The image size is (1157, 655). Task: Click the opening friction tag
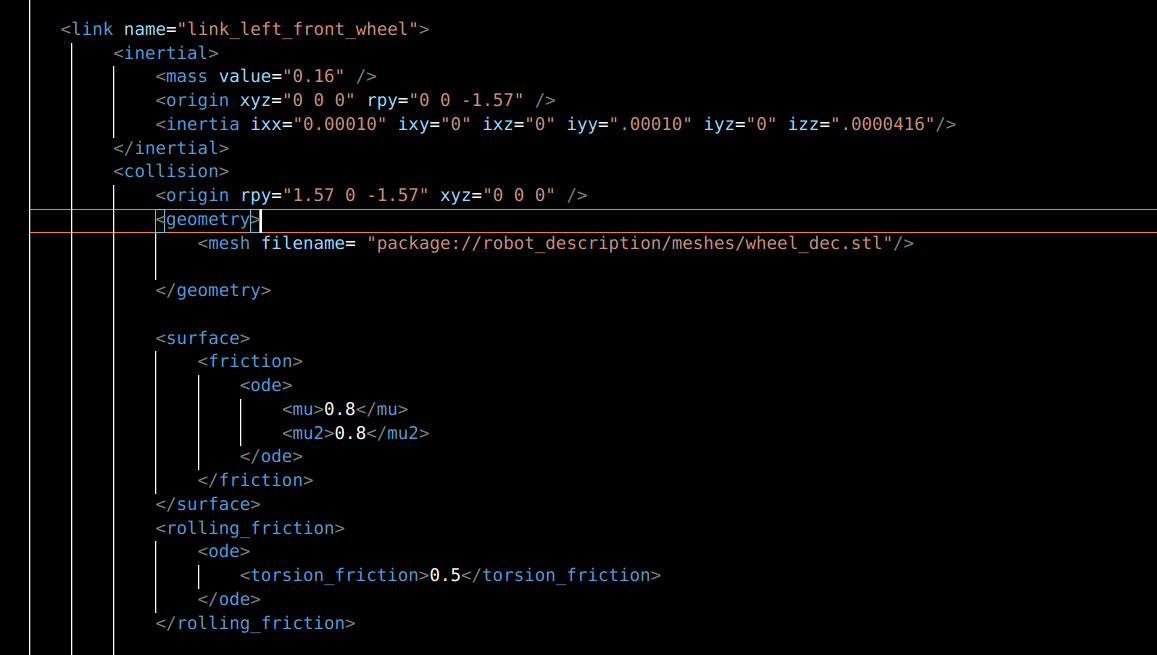click(250, 361)
